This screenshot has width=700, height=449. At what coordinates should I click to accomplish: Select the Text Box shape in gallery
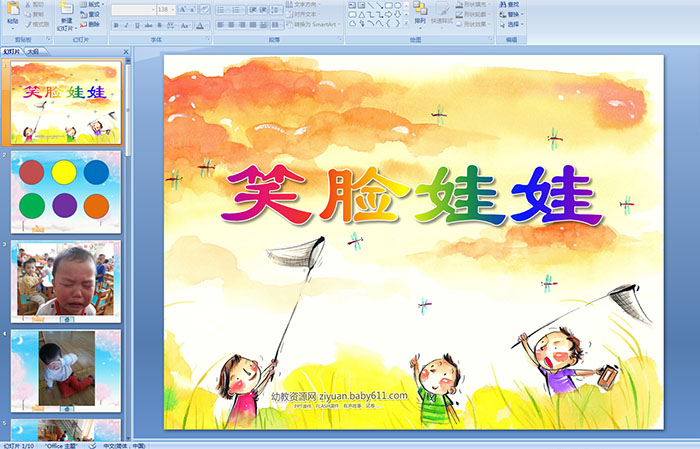pyautogui.click(x=352, y=5)
